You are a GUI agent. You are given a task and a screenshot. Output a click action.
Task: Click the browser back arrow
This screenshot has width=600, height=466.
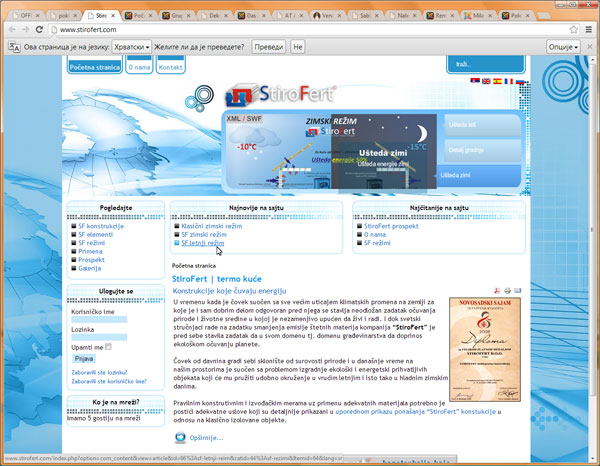click(x=11, y=30)
